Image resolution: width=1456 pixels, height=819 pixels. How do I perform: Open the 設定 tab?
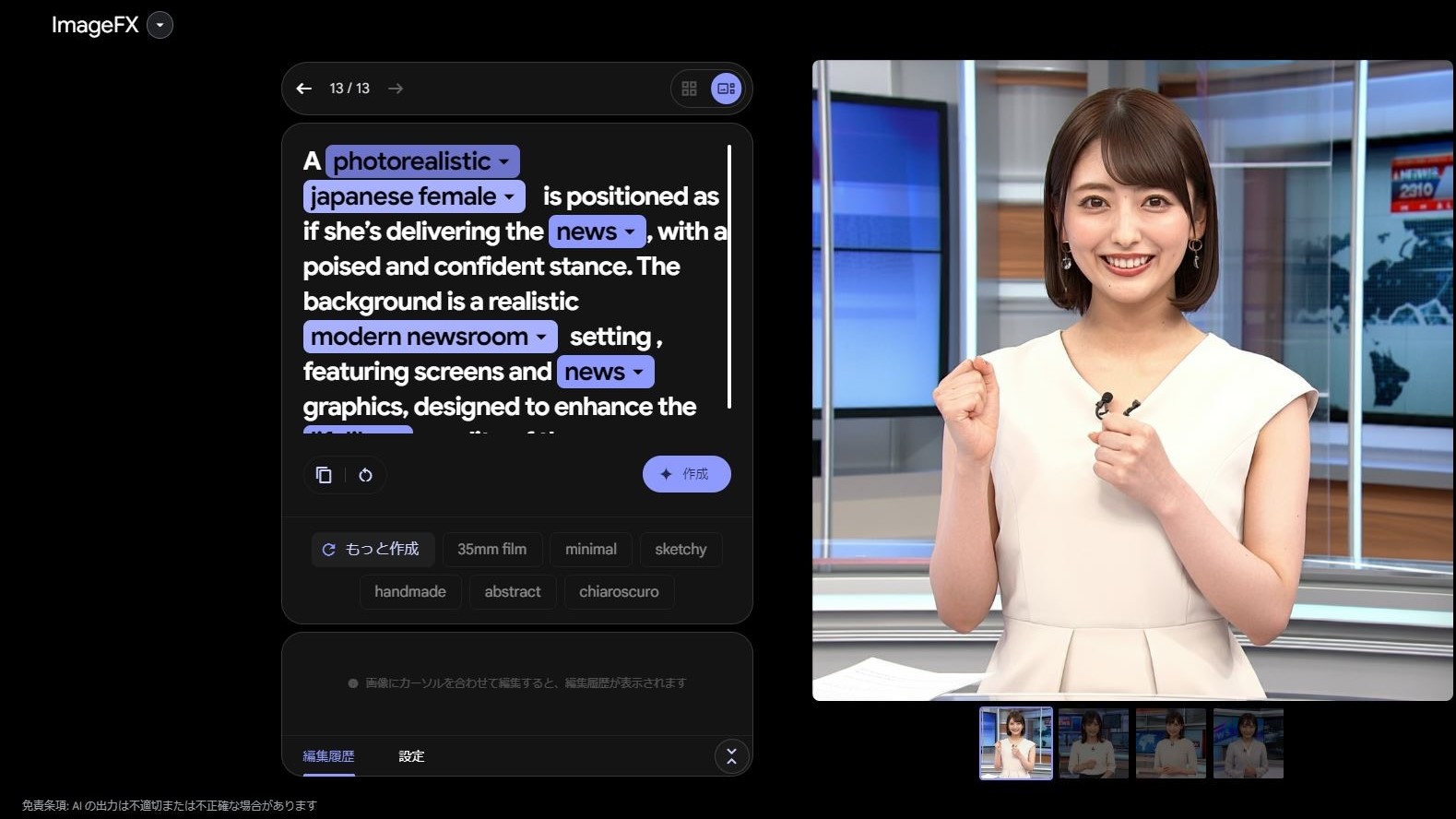pos(411,756)
